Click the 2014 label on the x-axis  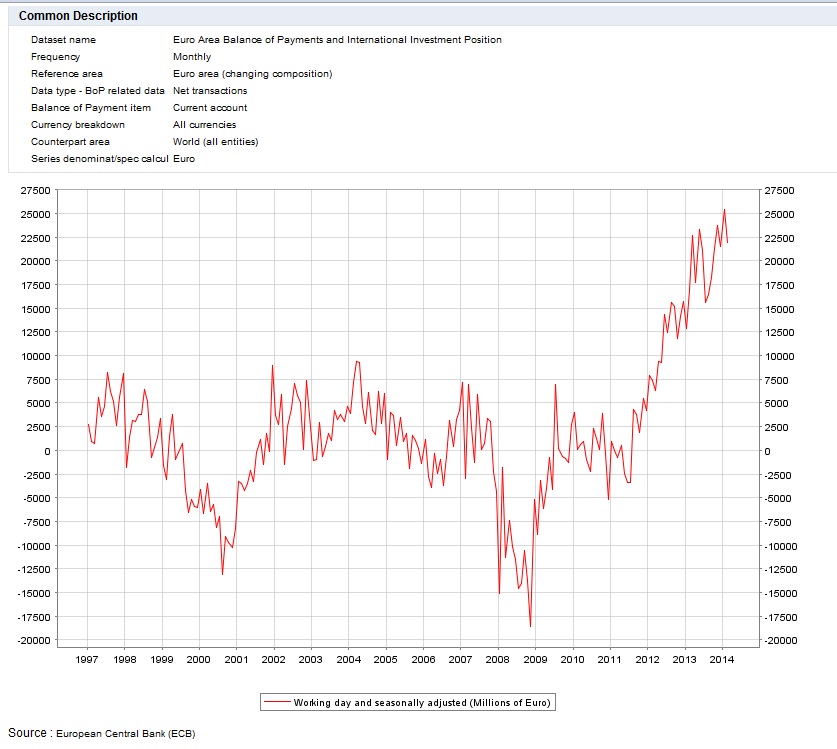point(722,660)
